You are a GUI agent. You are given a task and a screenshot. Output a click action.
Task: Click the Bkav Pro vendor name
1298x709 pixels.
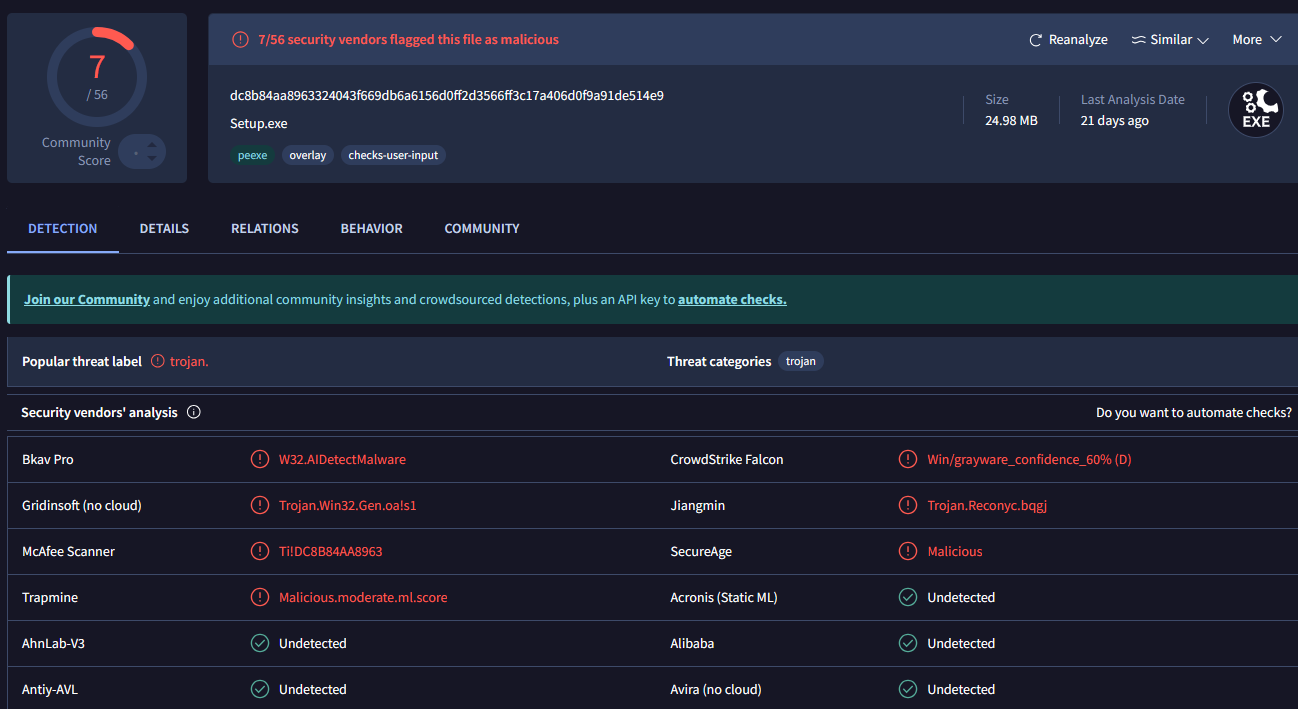pos(48,459)
